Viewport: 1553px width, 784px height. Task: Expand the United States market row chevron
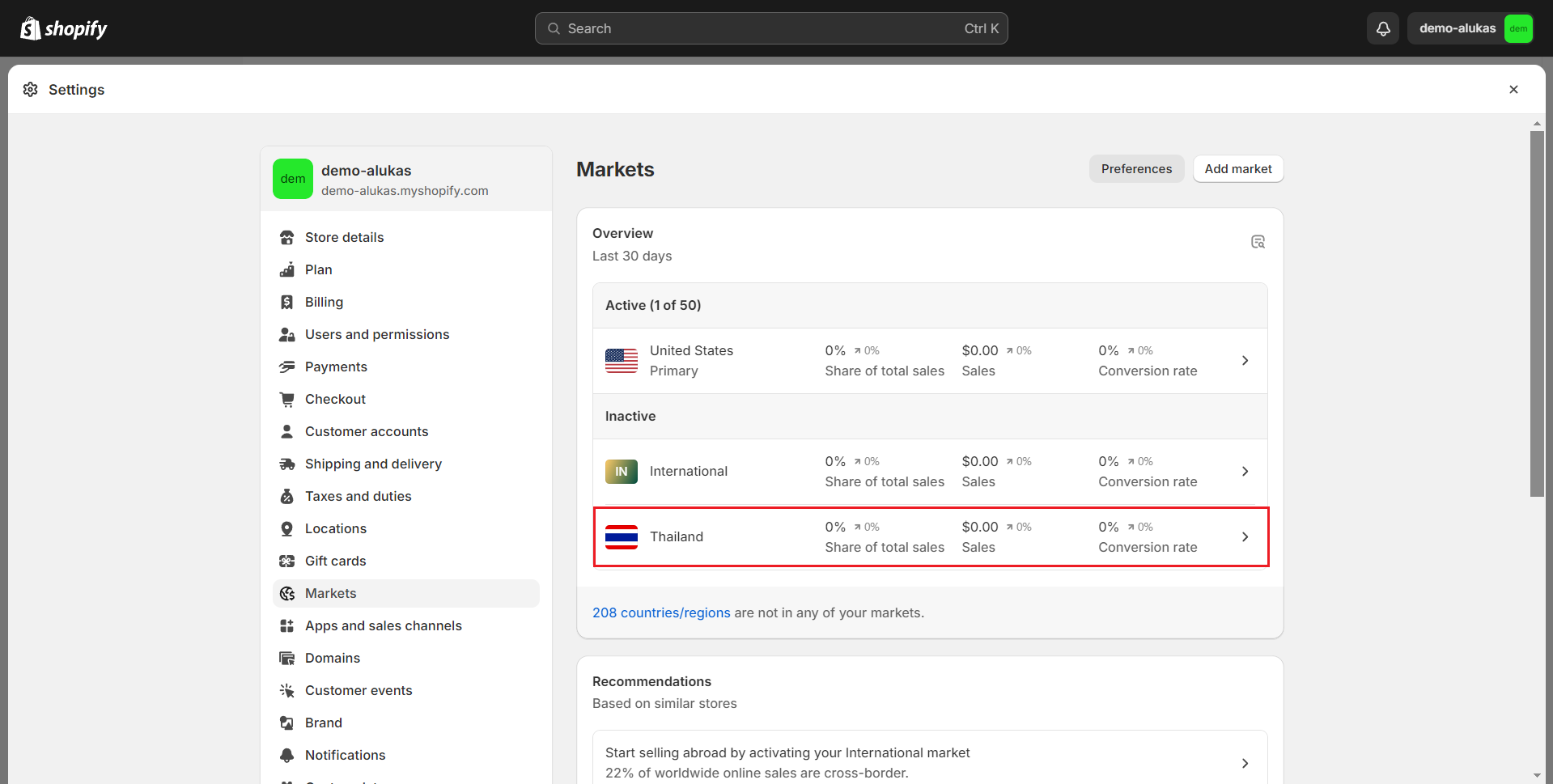pyautogui.click(x=1245, y=361)
